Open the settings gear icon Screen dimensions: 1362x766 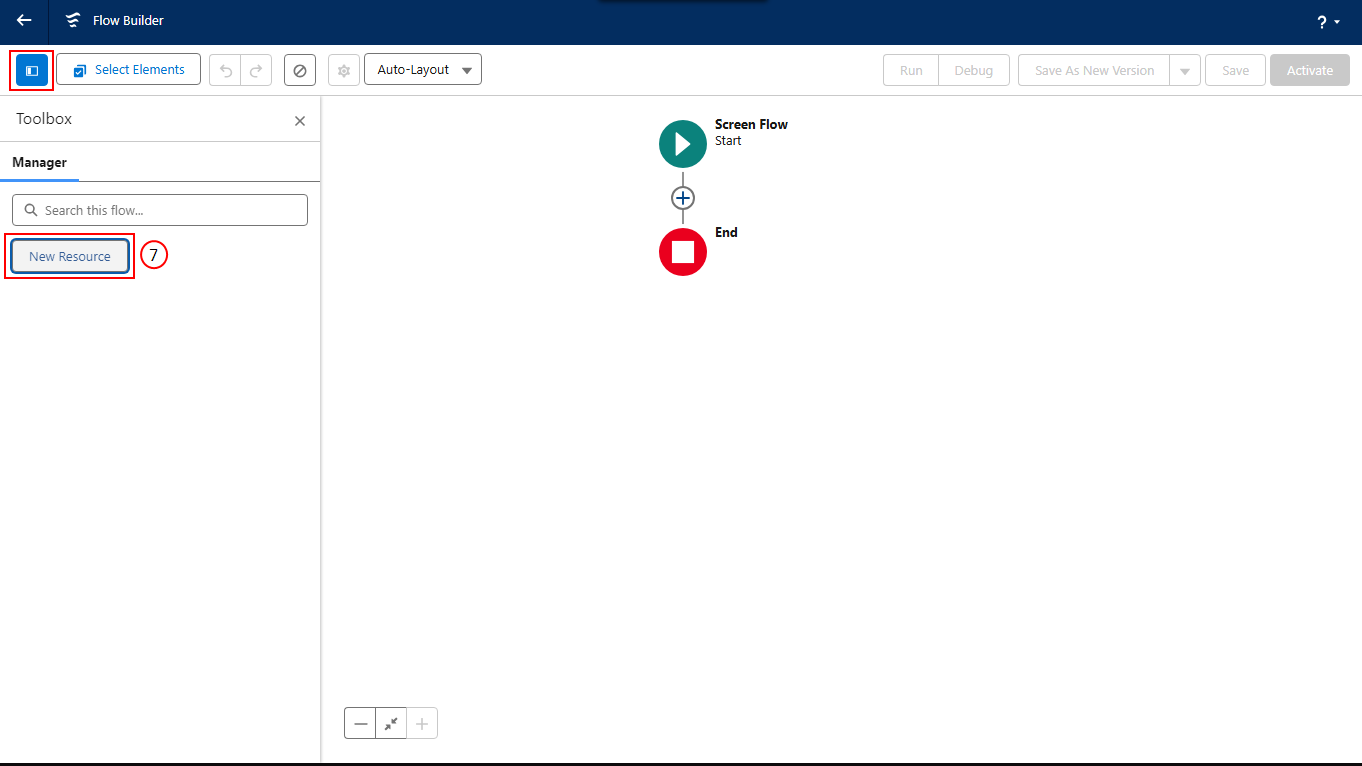(x=344, y=70)
